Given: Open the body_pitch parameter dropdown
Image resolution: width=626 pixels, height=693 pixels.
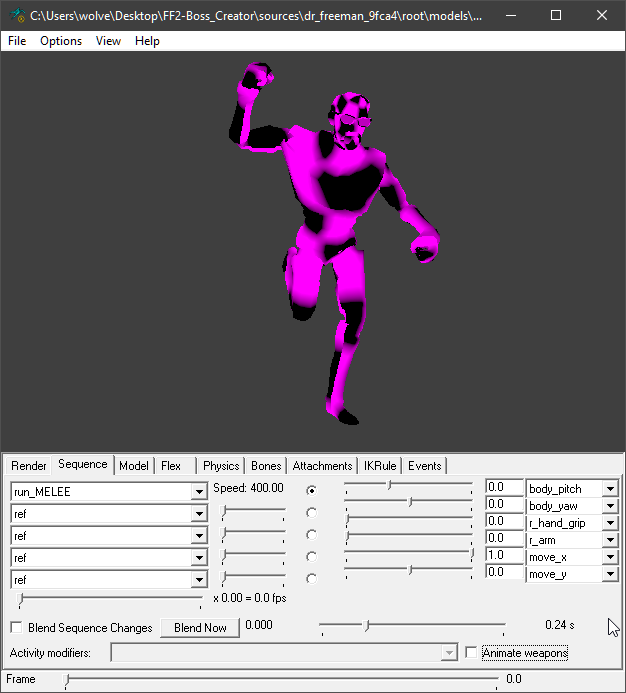Looking at the screenshot, I should coord(610,489).
